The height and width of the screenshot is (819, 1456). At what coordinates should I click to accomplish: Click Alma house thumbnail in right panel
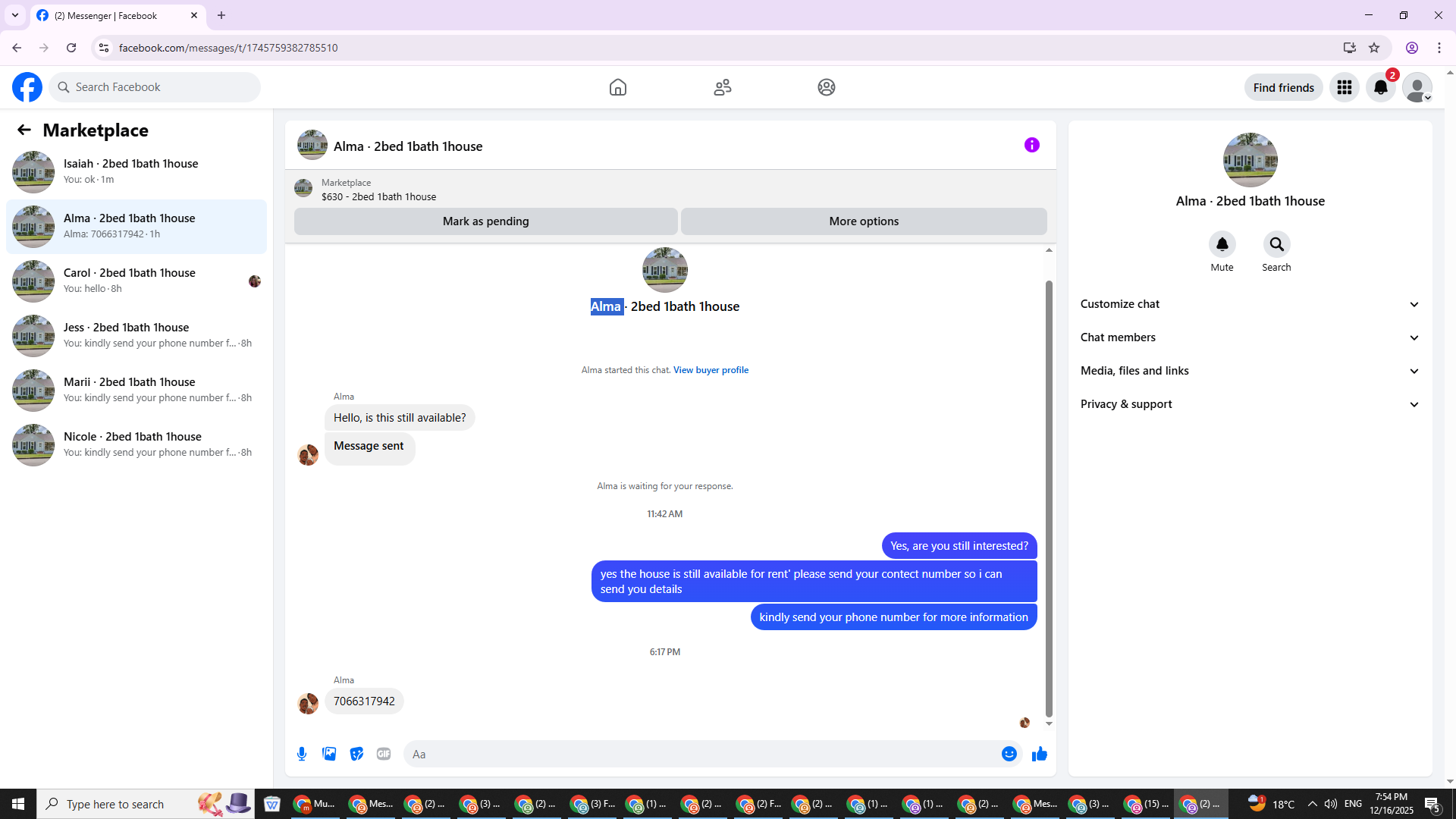pos(1250,160)
